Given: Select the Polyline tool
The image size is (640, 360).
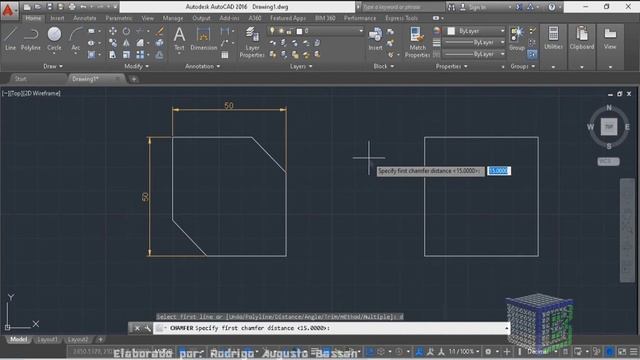Looking at the screenshot, I should click(31, 39).
